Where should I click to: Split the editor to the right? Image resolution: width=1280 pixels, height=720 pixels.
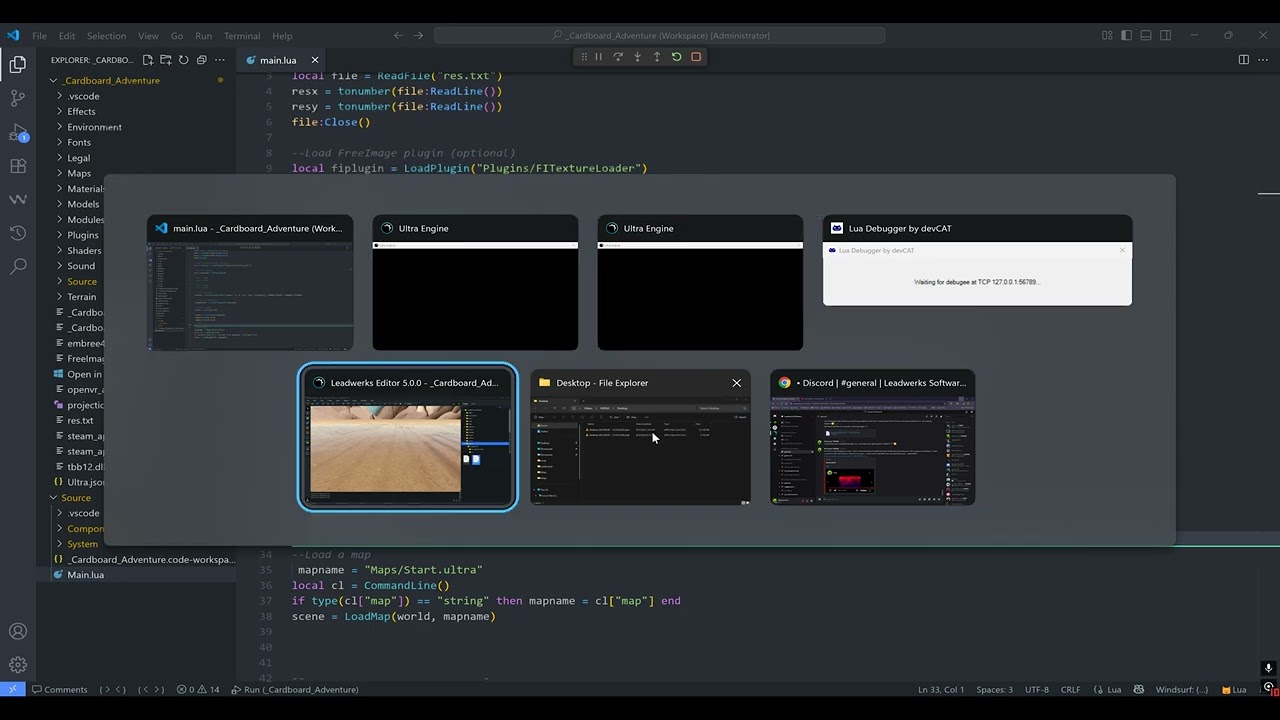(1244, 60)
